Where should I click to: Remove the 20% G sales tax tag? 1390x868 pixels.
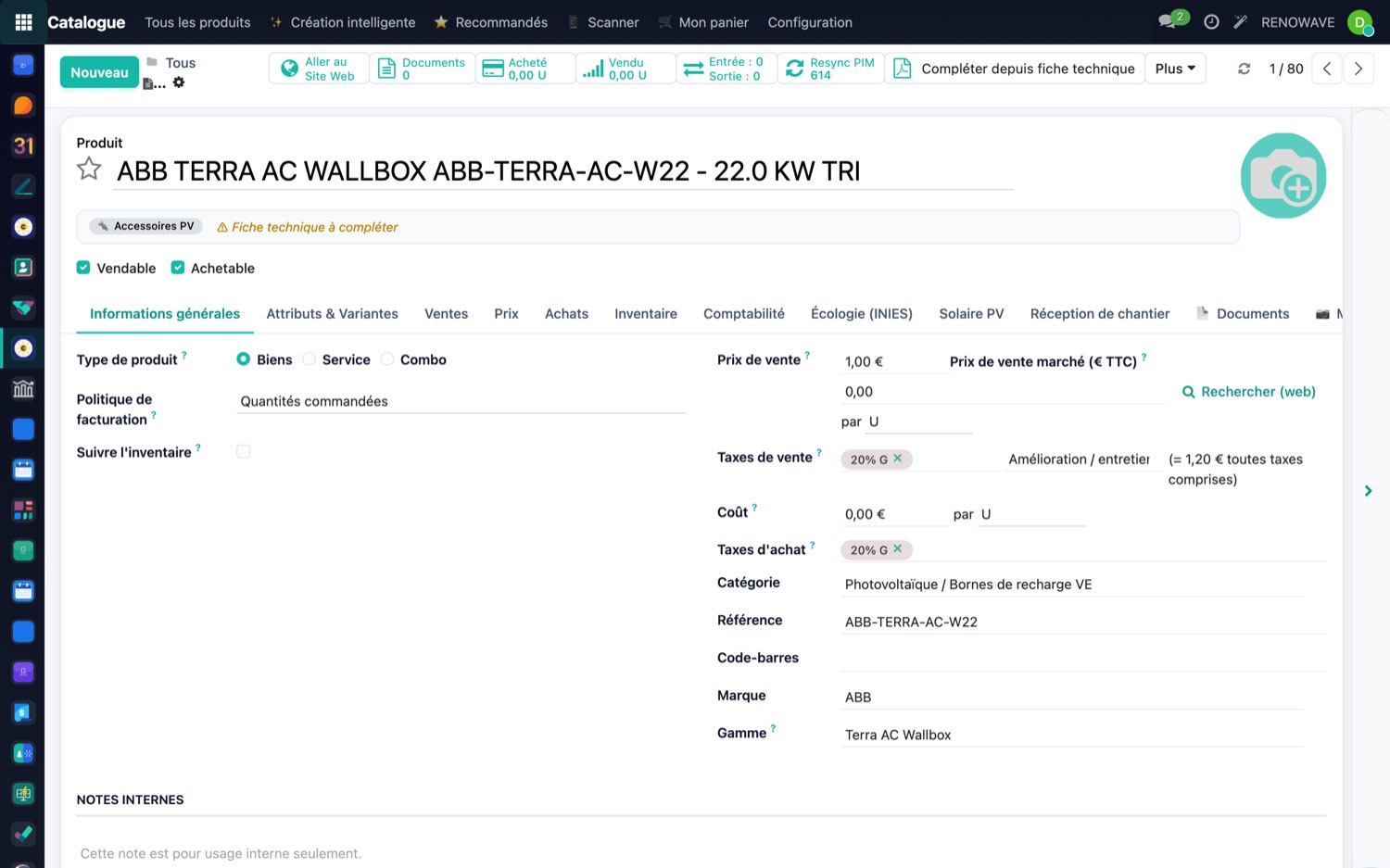click(x=897, y=459)
